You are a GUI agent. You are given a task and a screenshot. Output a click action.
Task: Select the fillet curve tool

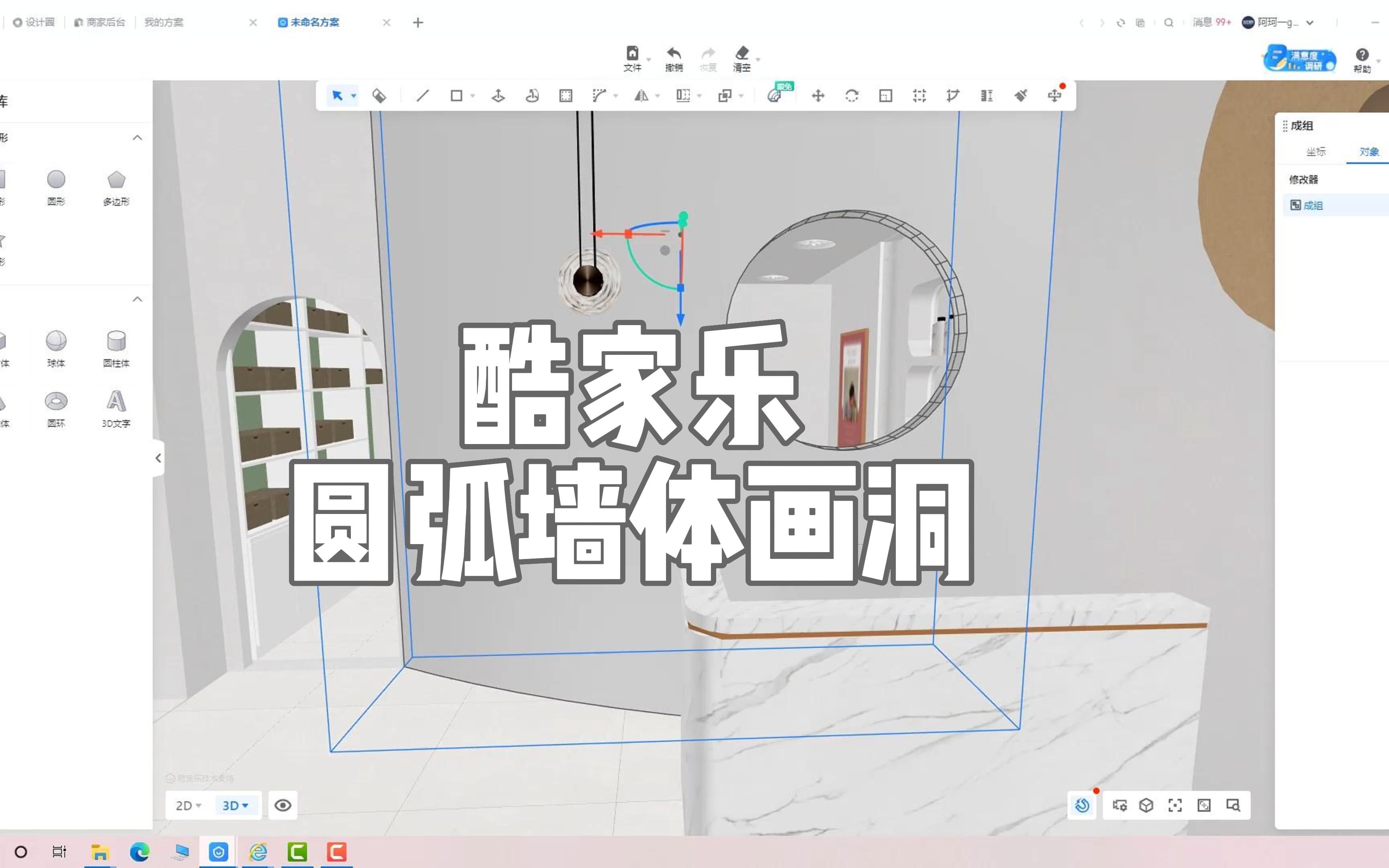(x=599, y=95)
